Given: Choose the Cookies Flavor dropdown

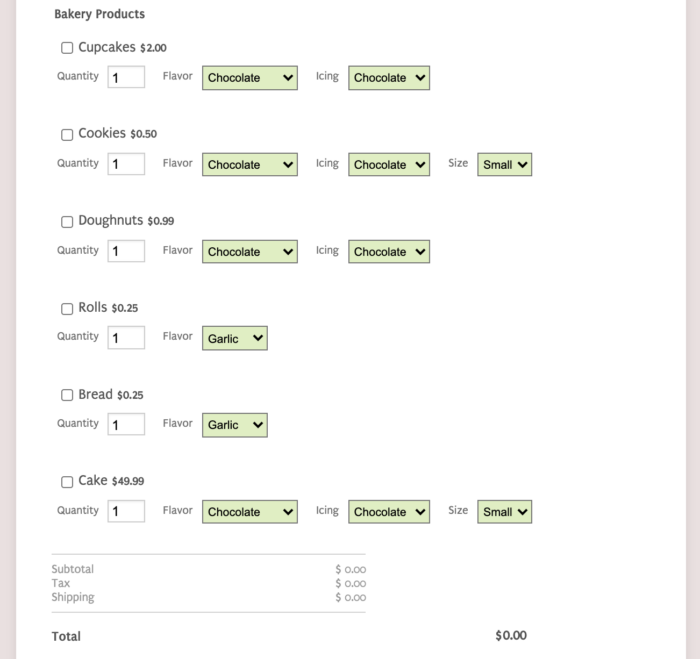Looking at the screenshot, I should (x=249, y=165).
